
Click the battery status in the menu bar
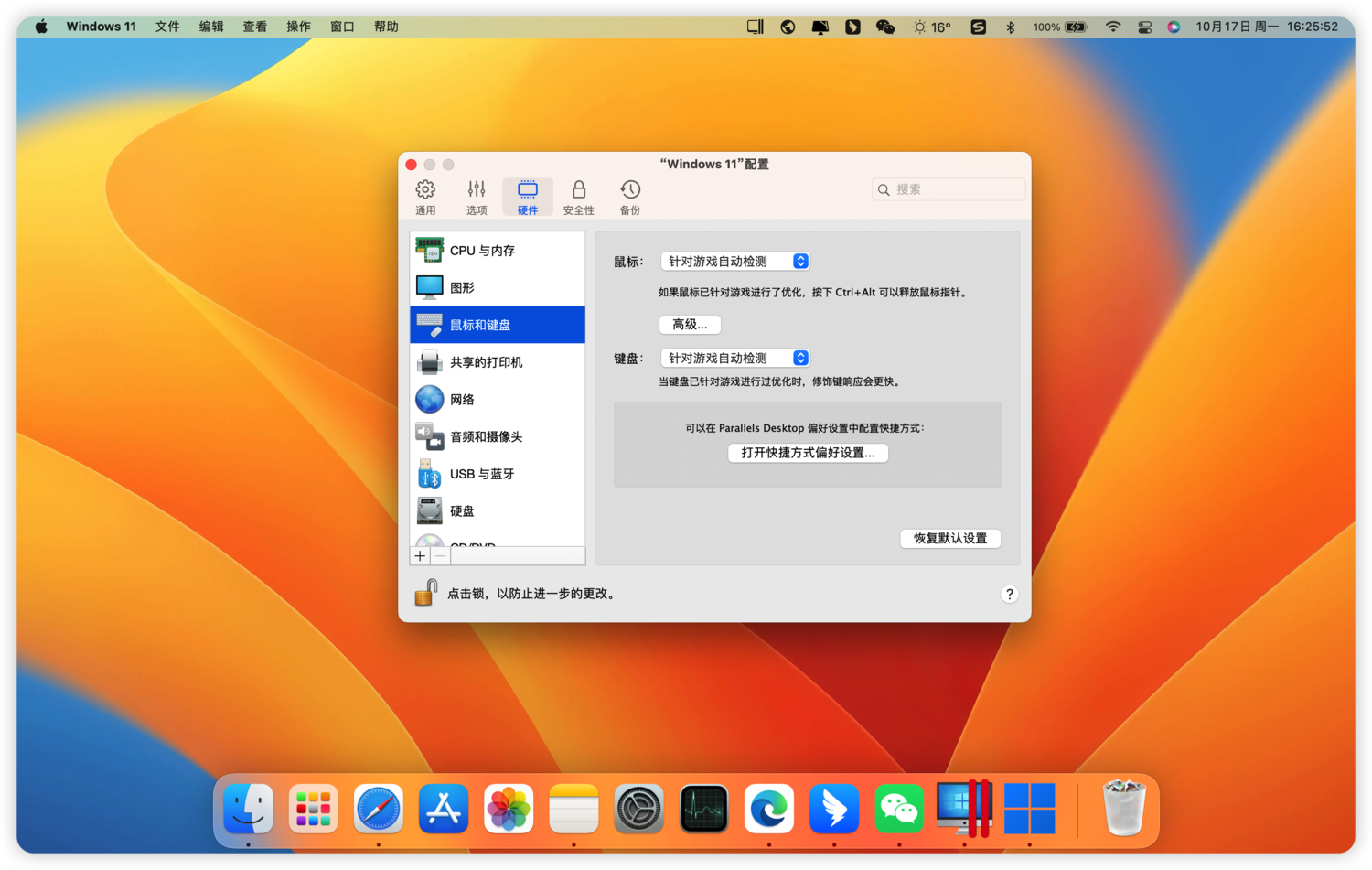[1060, 27]
